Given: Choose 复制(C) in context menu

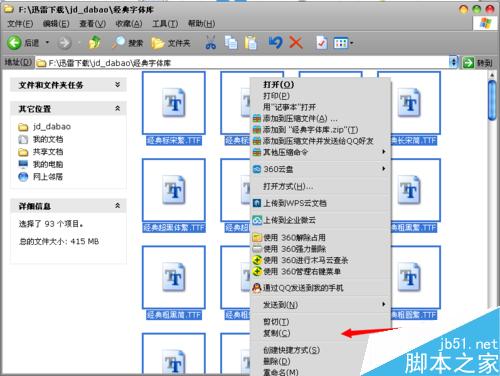Looking at the screenshot, I should pyautogui.click(x=320, y=333).
